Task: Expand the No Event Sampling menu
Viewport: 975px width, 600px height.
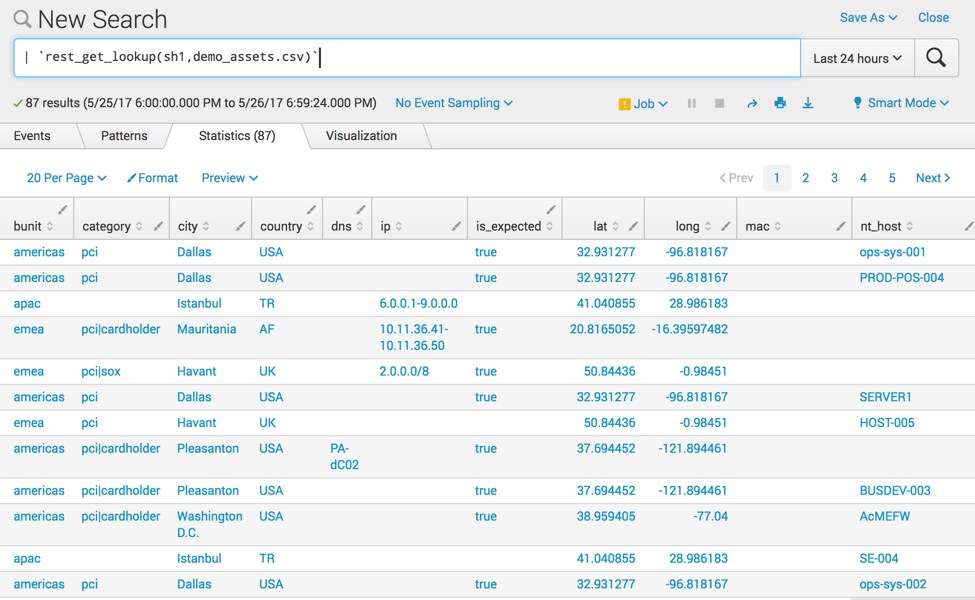Action: [x=454, y=103]
